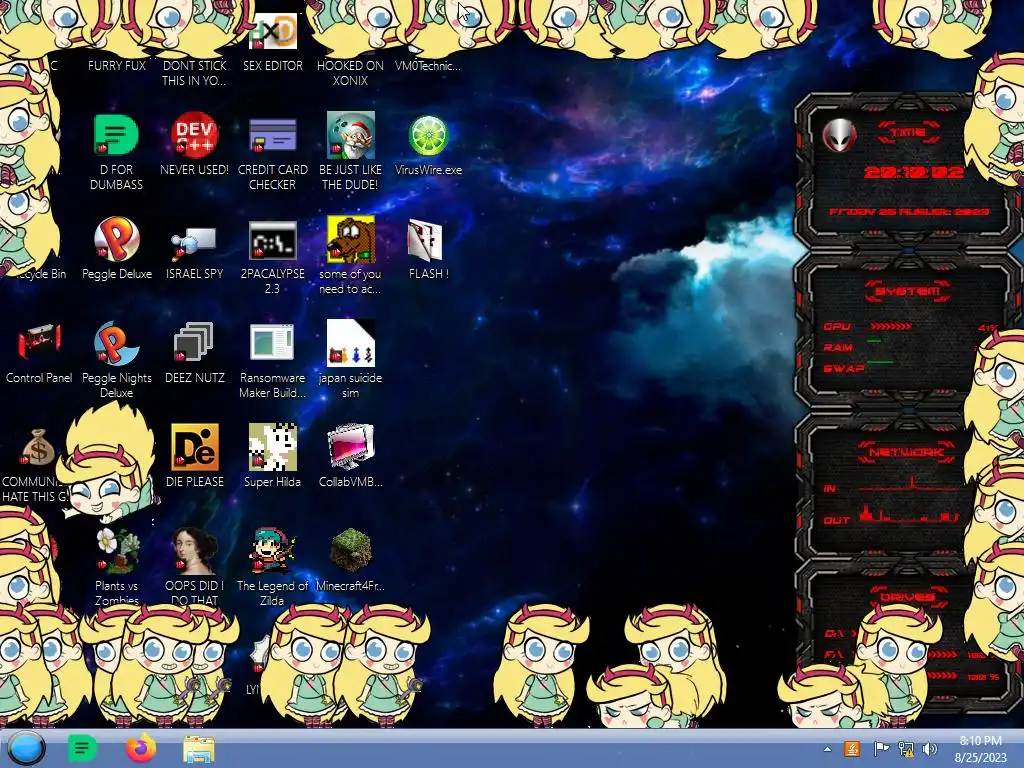Image resolution: width=1024 pixels, height=768 pixels.
Task: Click the Windows Start orb
Action: click(27, 748)
